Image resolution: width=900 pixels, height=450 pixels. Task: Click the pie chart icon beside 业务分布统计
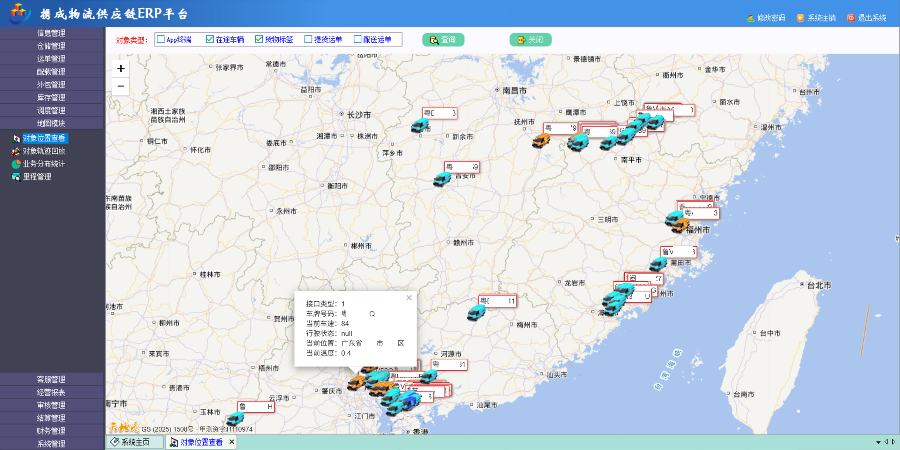(16, 164)
